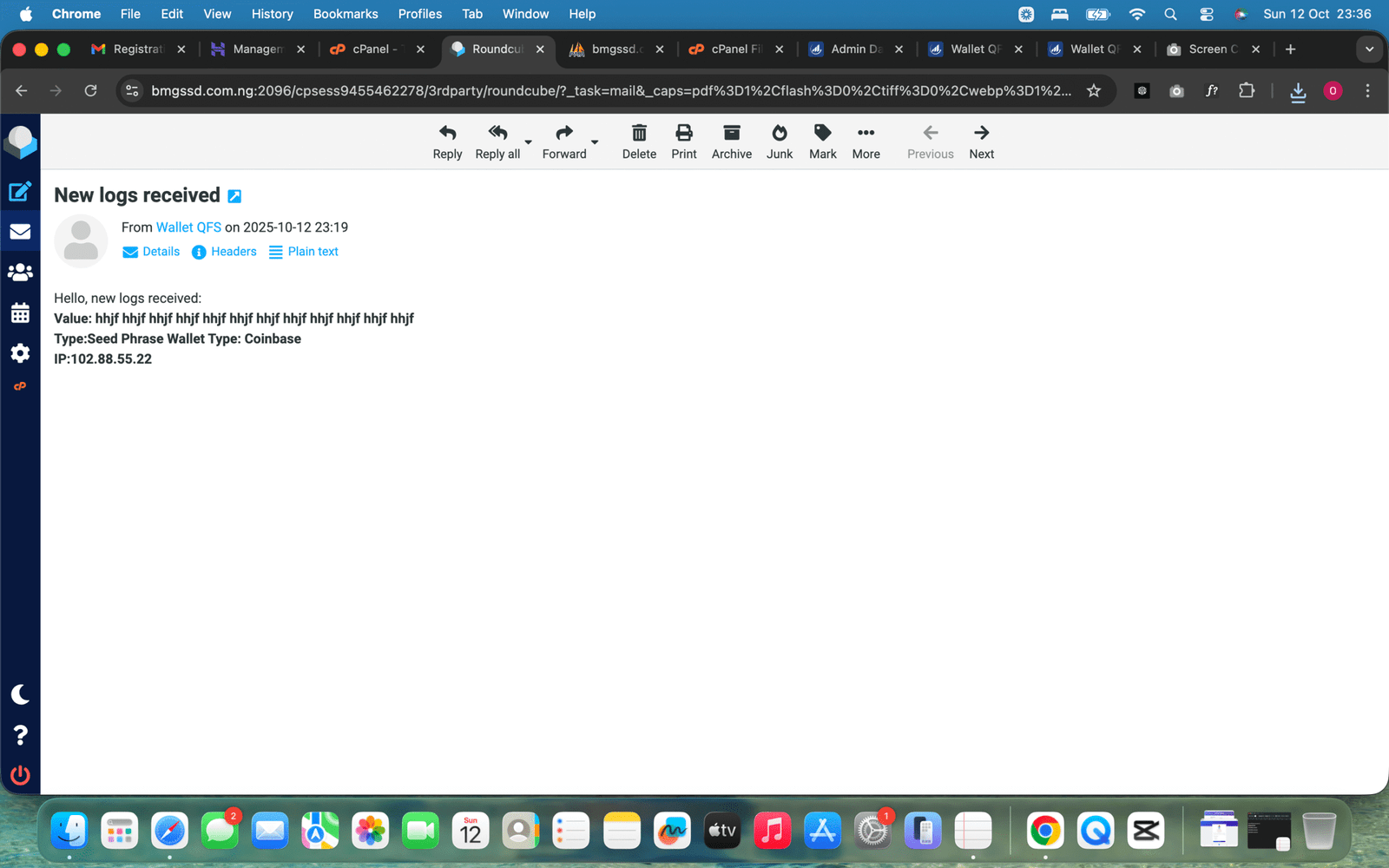Switch to the Admin Dashboard browser tab

pyautogui.click(x=854, y=49)
